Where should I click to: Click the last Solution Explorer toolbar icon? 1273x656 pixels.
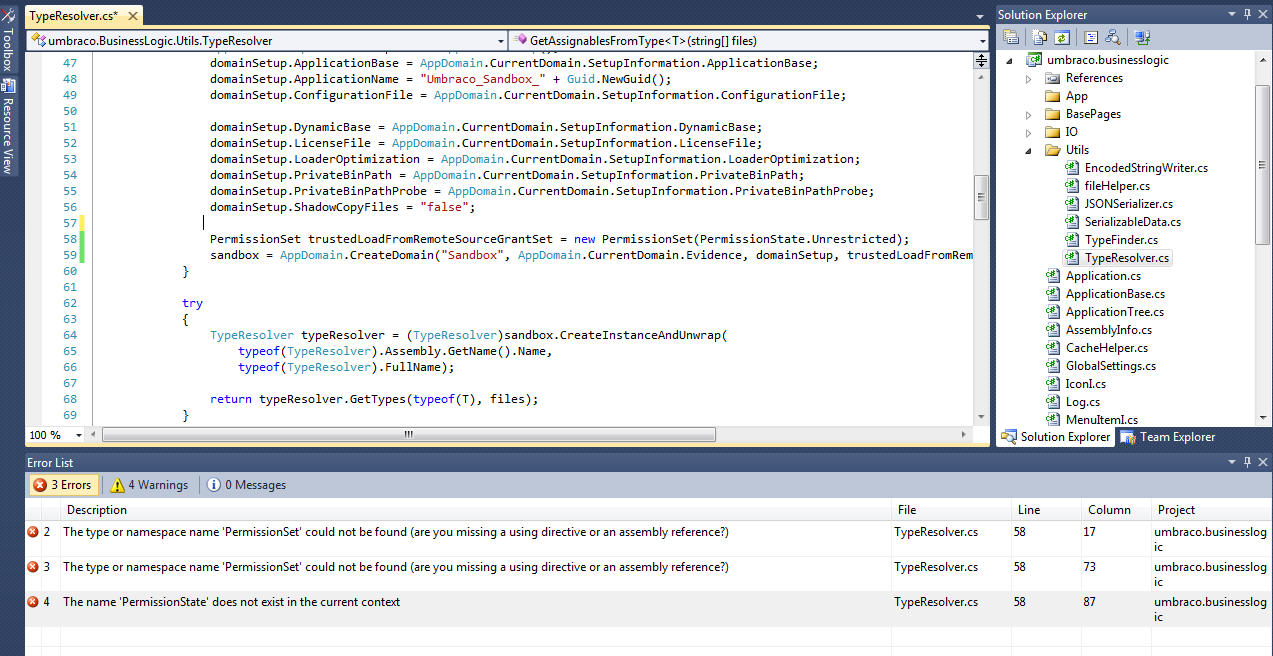tap(1140, 37)
